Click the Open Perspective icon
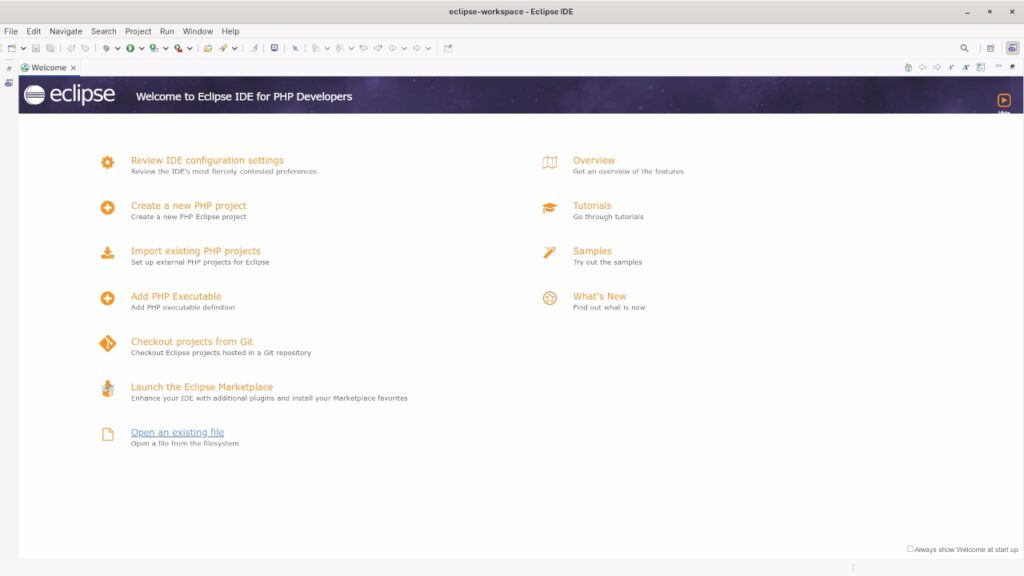 tap(991, 48)
